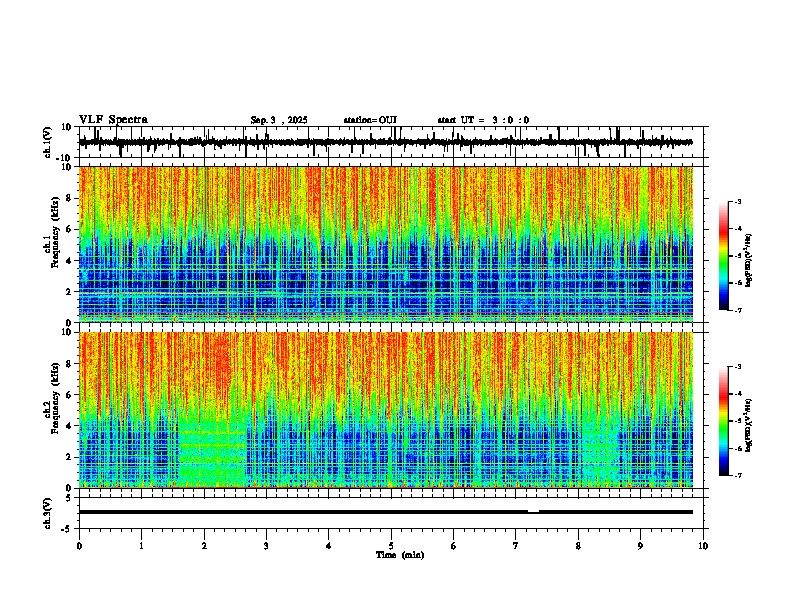792x612 pixels.
Task: Click the "ch.1(V)" axis label
Action: tap(48, 142)
